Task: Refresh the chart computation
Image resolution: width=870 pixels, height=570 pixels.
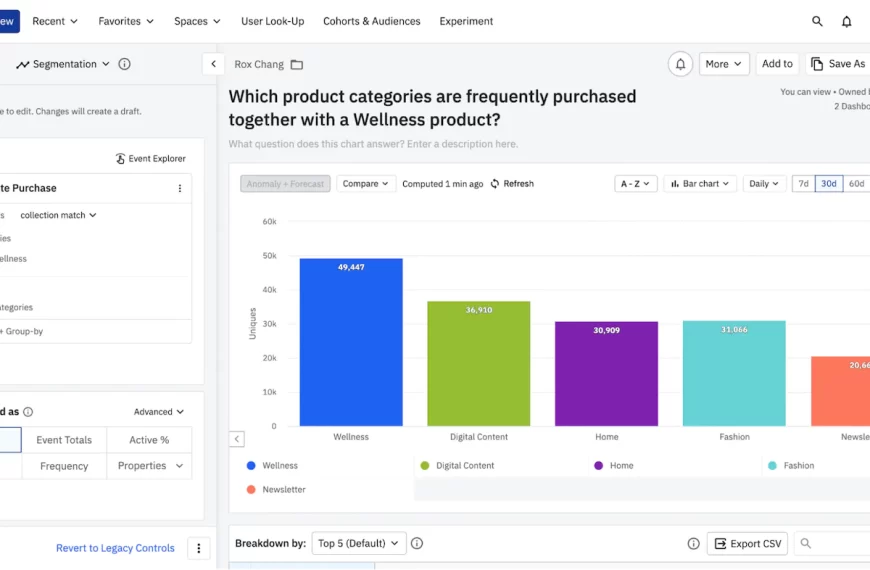Action: coord(512,184)
